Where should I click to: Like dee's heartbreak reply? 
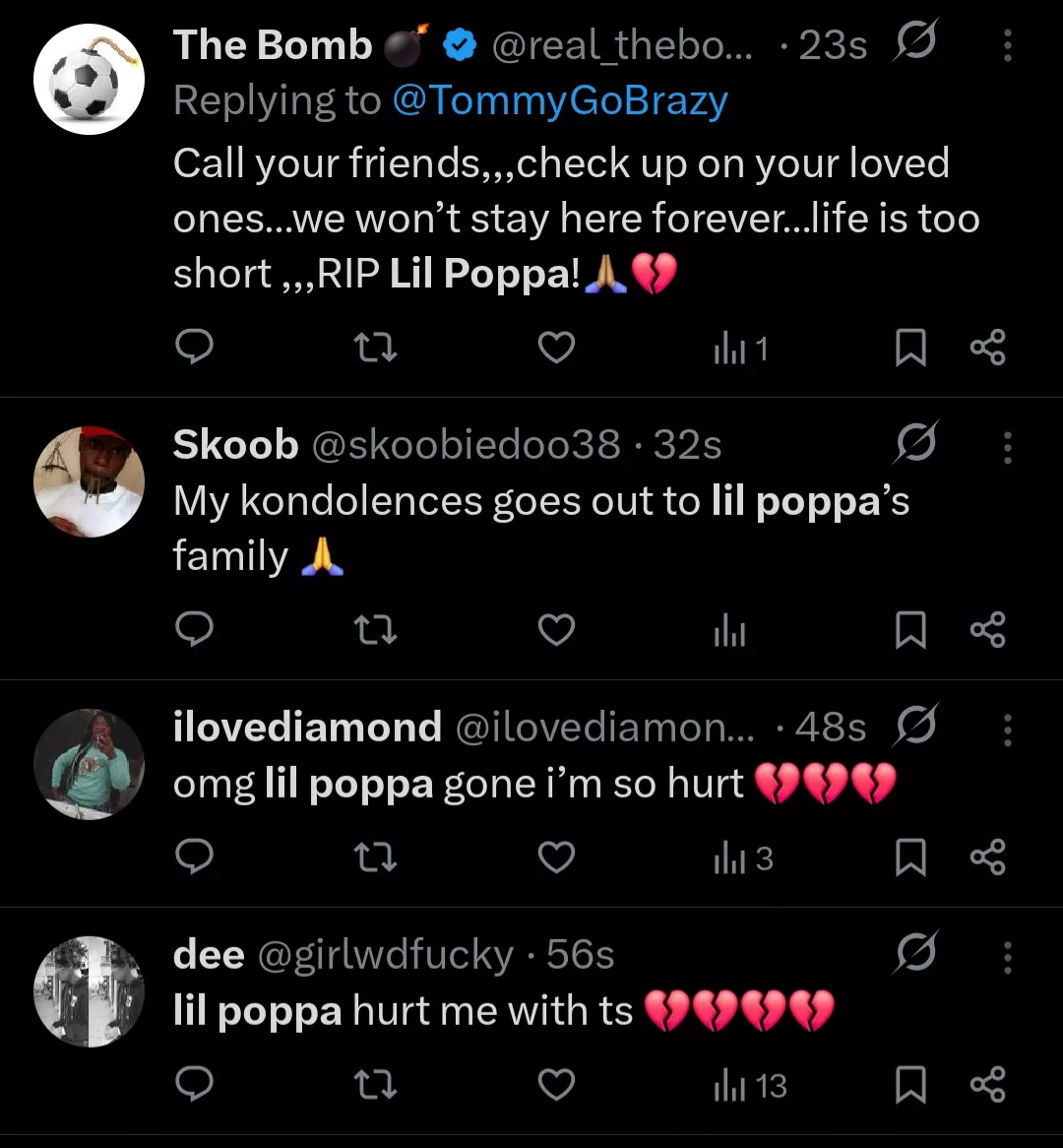[556, 1083]
